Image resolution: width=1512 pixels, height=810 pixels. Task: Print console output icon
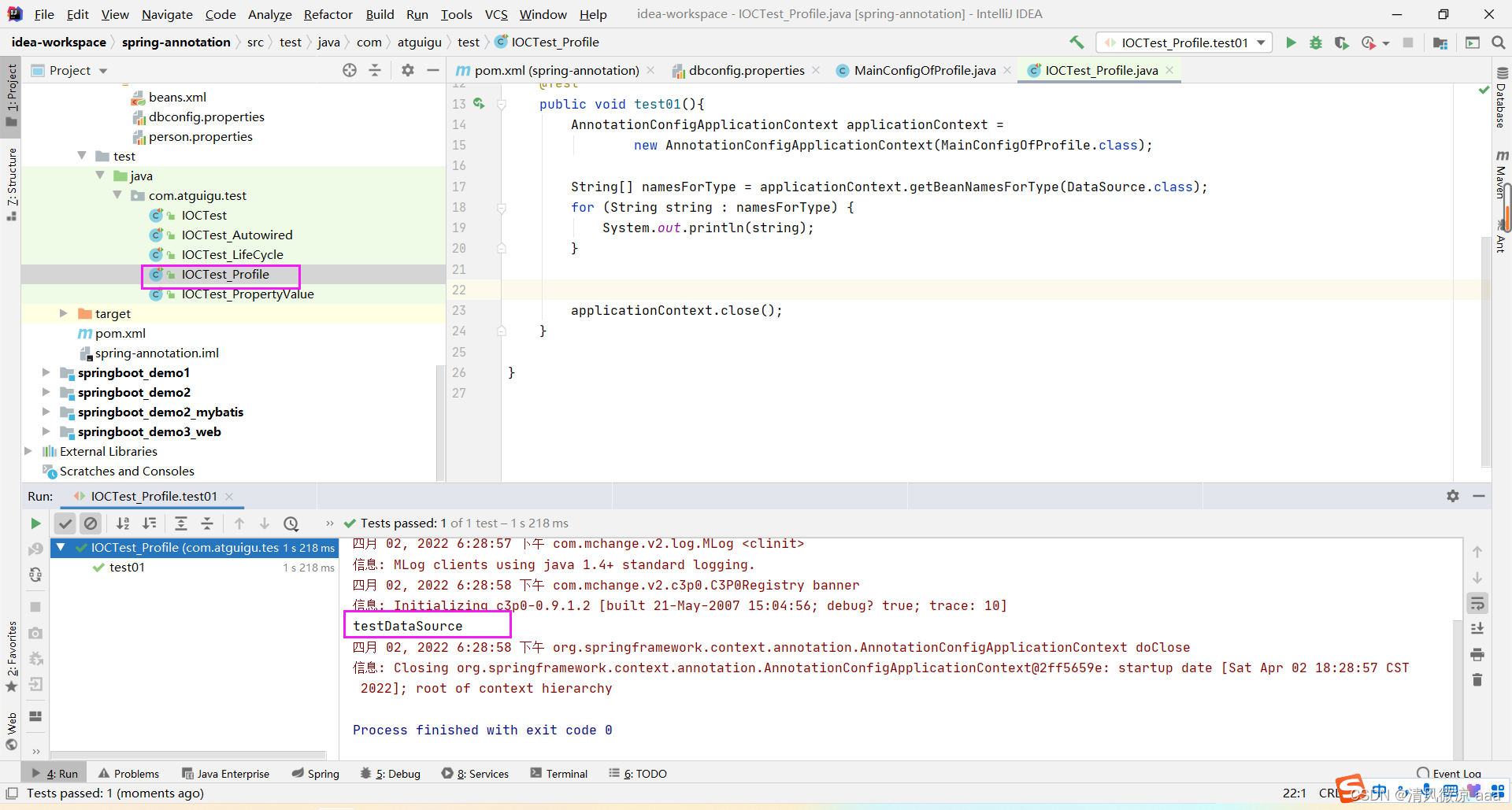click(1477, 654)
